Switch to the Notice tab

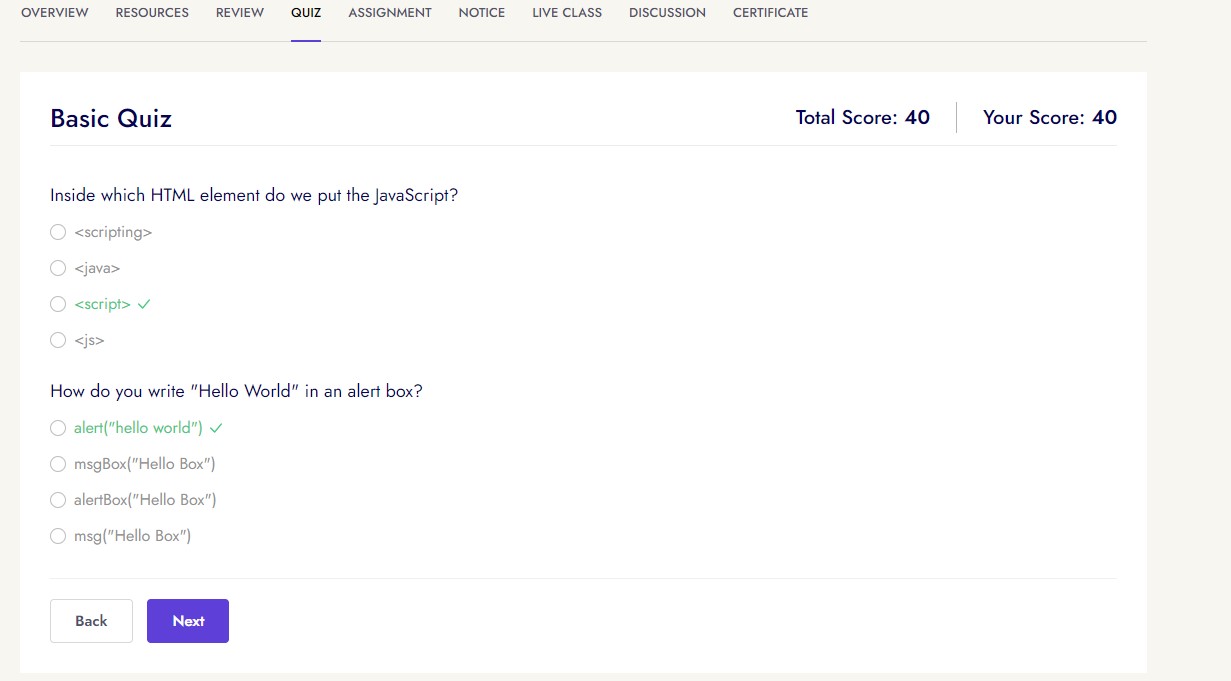pos(482,13)
